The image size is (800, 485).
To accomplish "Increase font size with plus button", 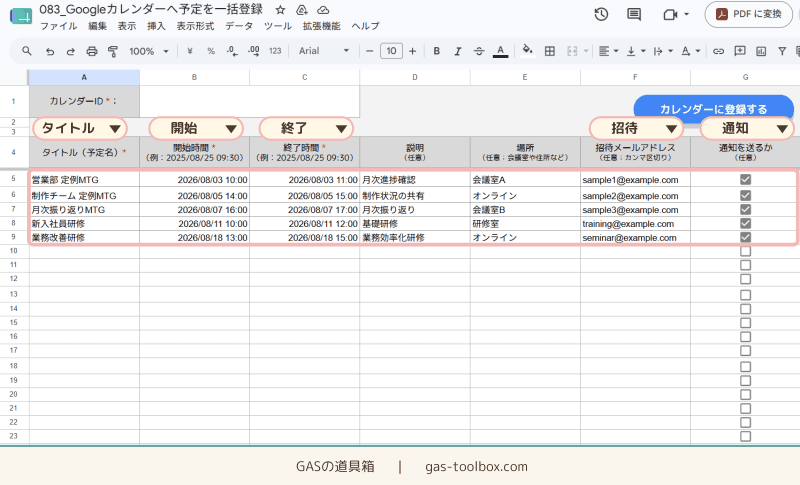I will pyautogui.click(x=412, y=51).
